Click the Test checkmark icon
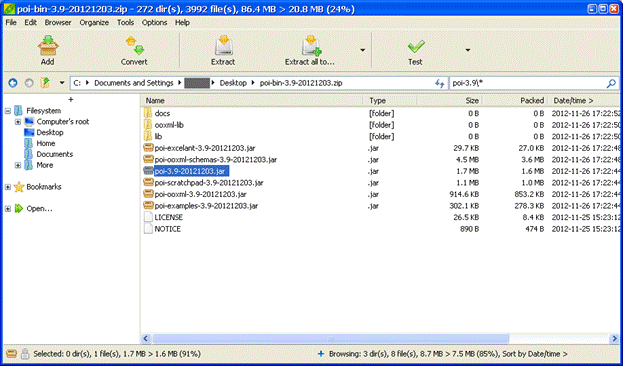 (416, 46)
